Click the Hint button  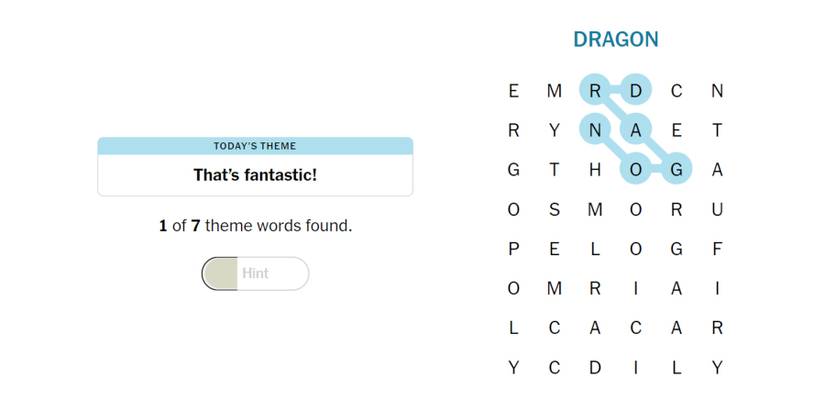255,273
